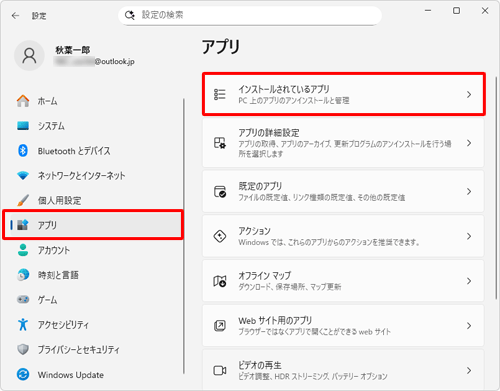Click the システム monitor icon

[23, 126]
